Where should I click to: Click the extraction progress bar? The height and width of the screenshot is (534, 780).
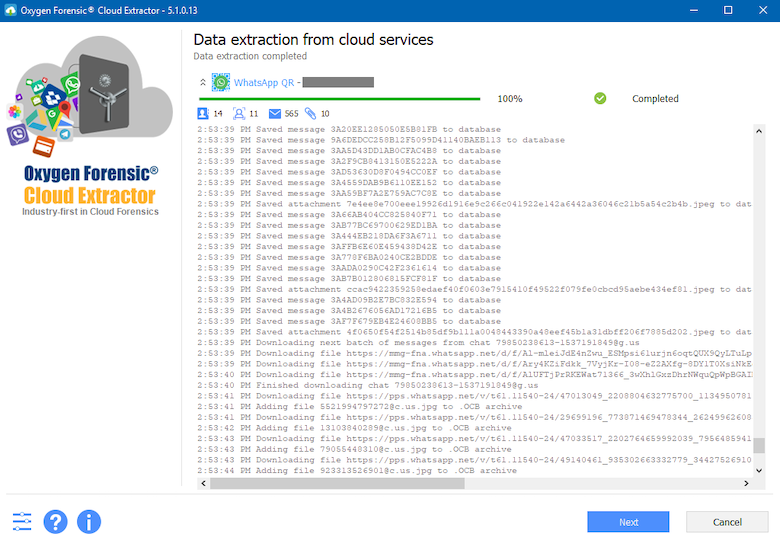pos(339,99)
